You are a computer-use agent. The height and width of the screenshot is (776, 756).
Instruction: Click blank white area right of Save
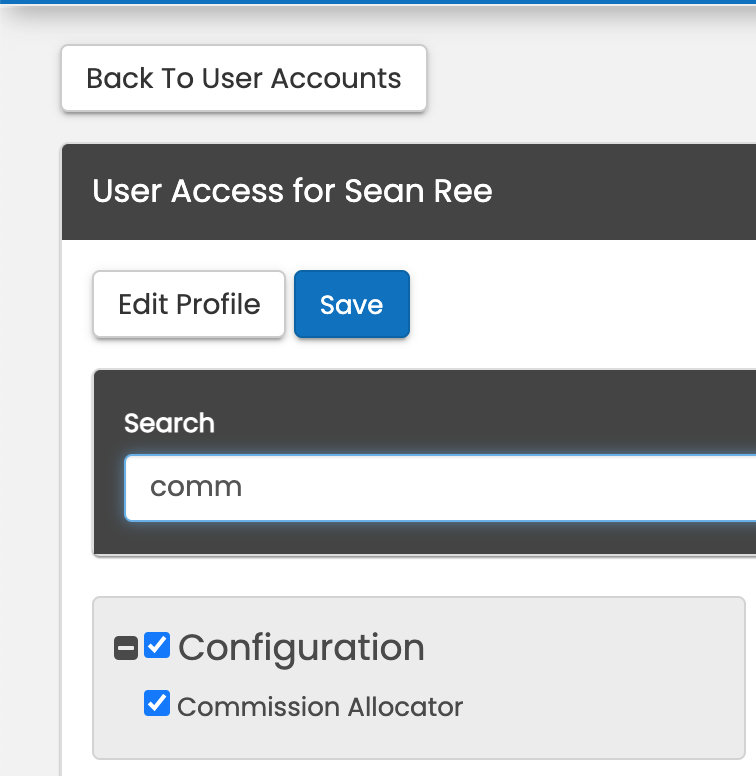(580, 304)
